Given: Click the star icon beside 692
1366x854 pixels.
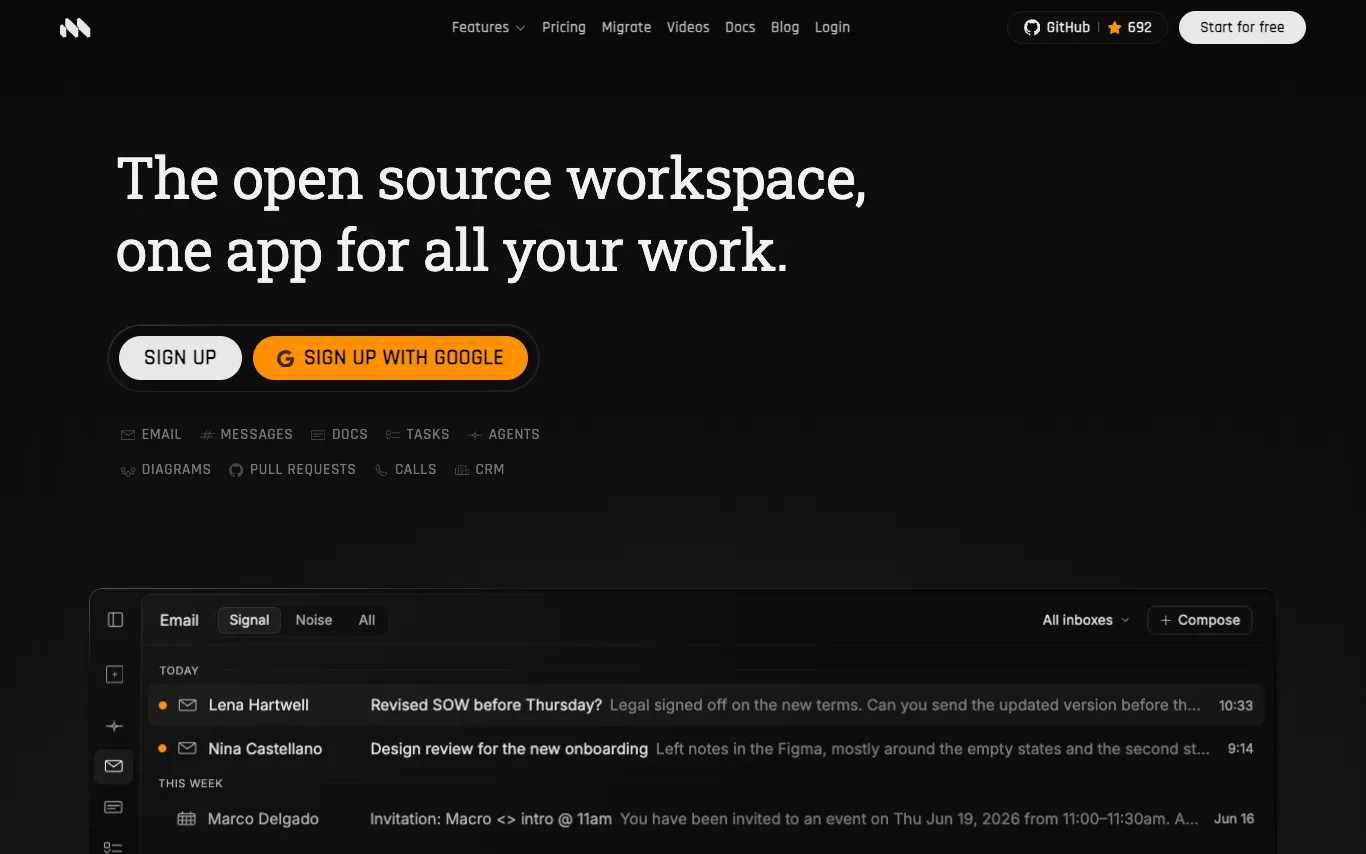Looking at the screenshot, I should [1114, 28].
